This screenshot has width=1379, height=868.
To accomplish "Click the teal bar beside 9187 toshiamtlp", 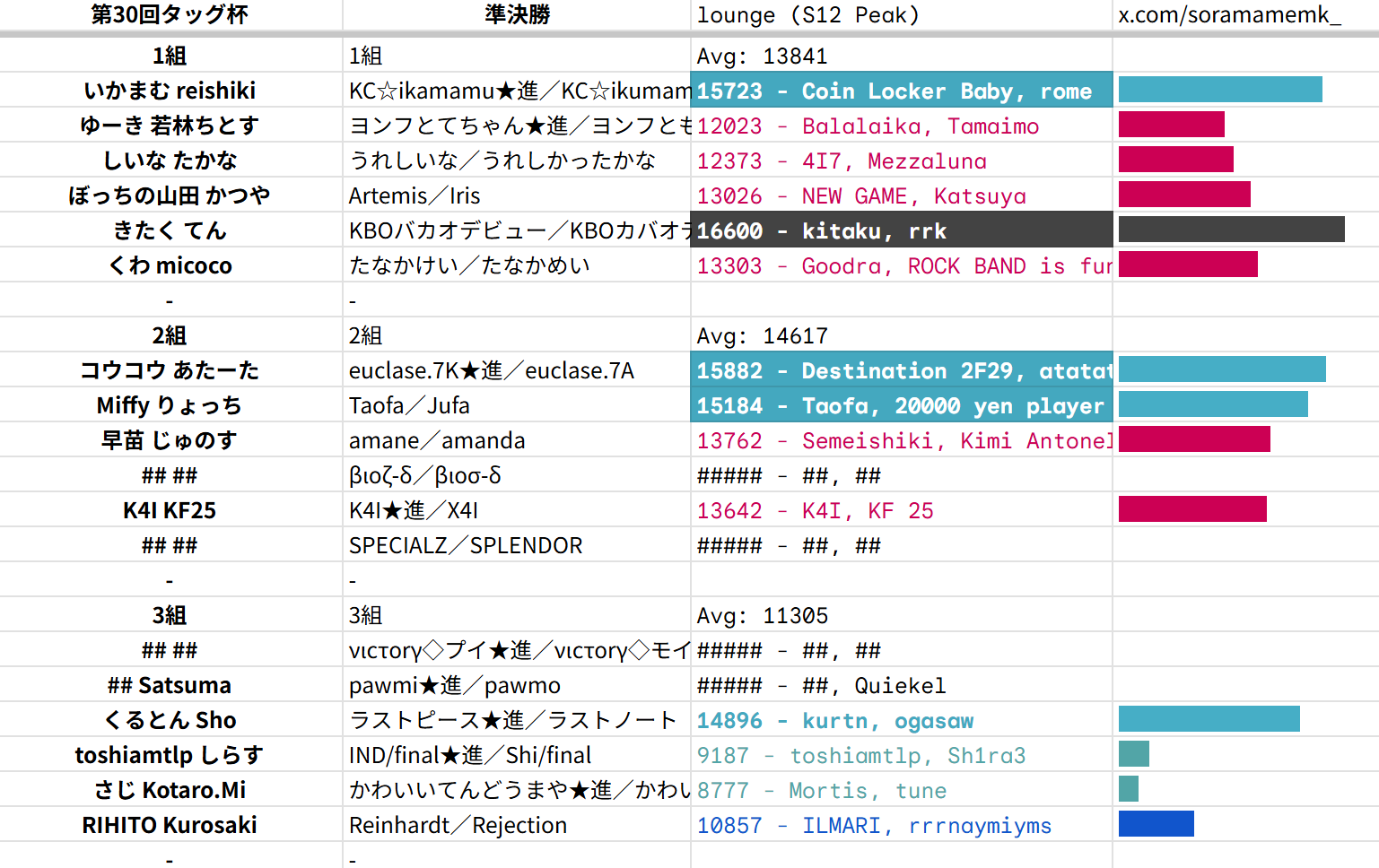I will tap(1134, 754).
